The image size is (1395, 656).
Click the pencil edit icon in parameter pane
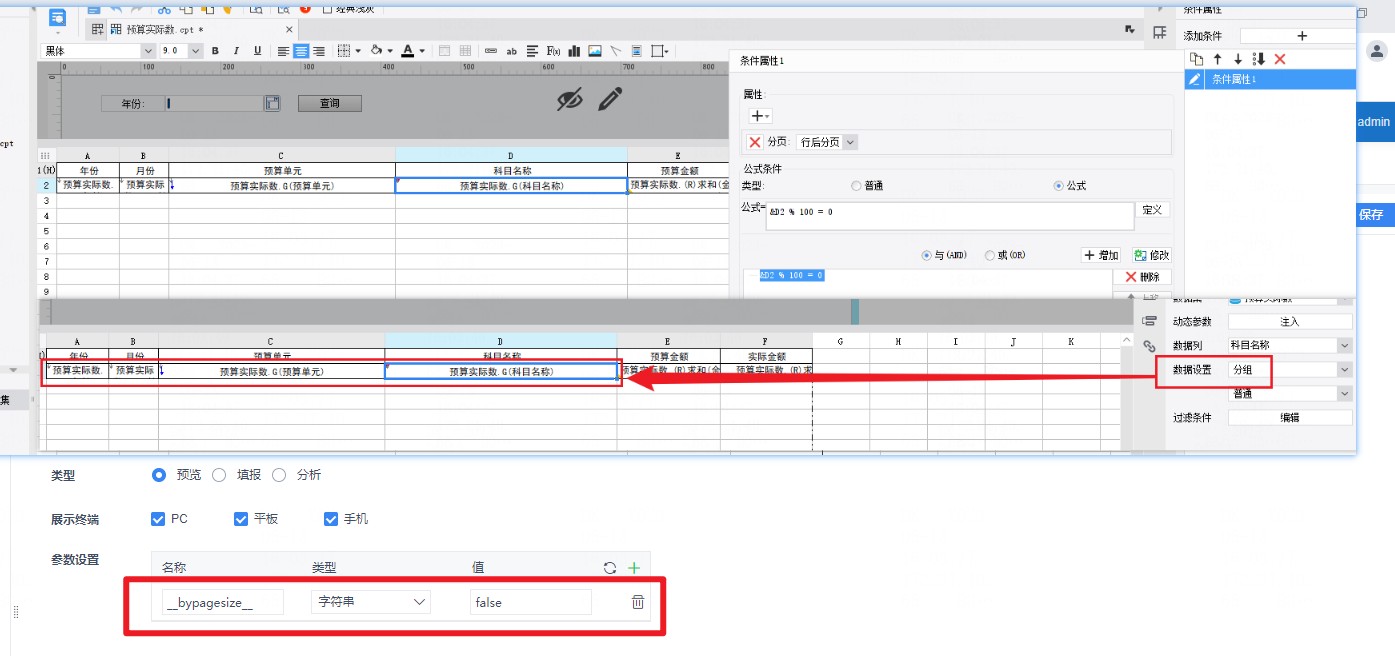pos(610,98)
